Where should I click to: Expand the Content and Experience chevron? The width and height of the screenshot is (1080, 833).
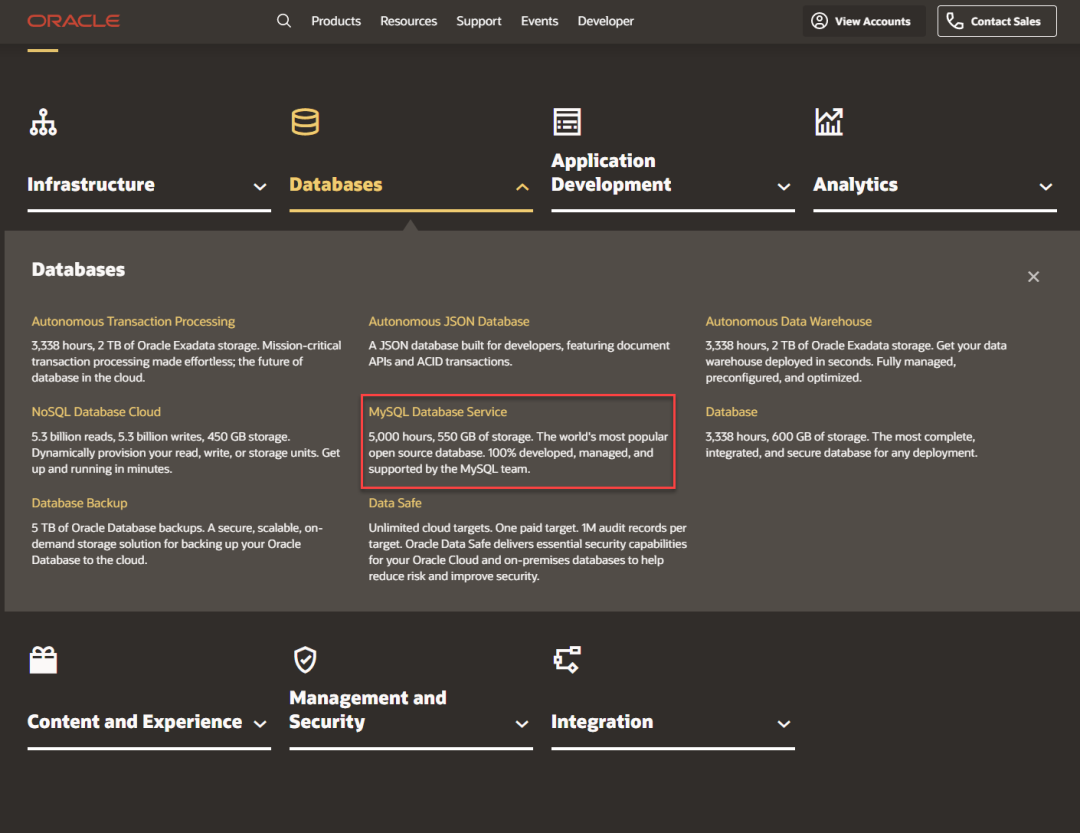[x=260, y=723]
